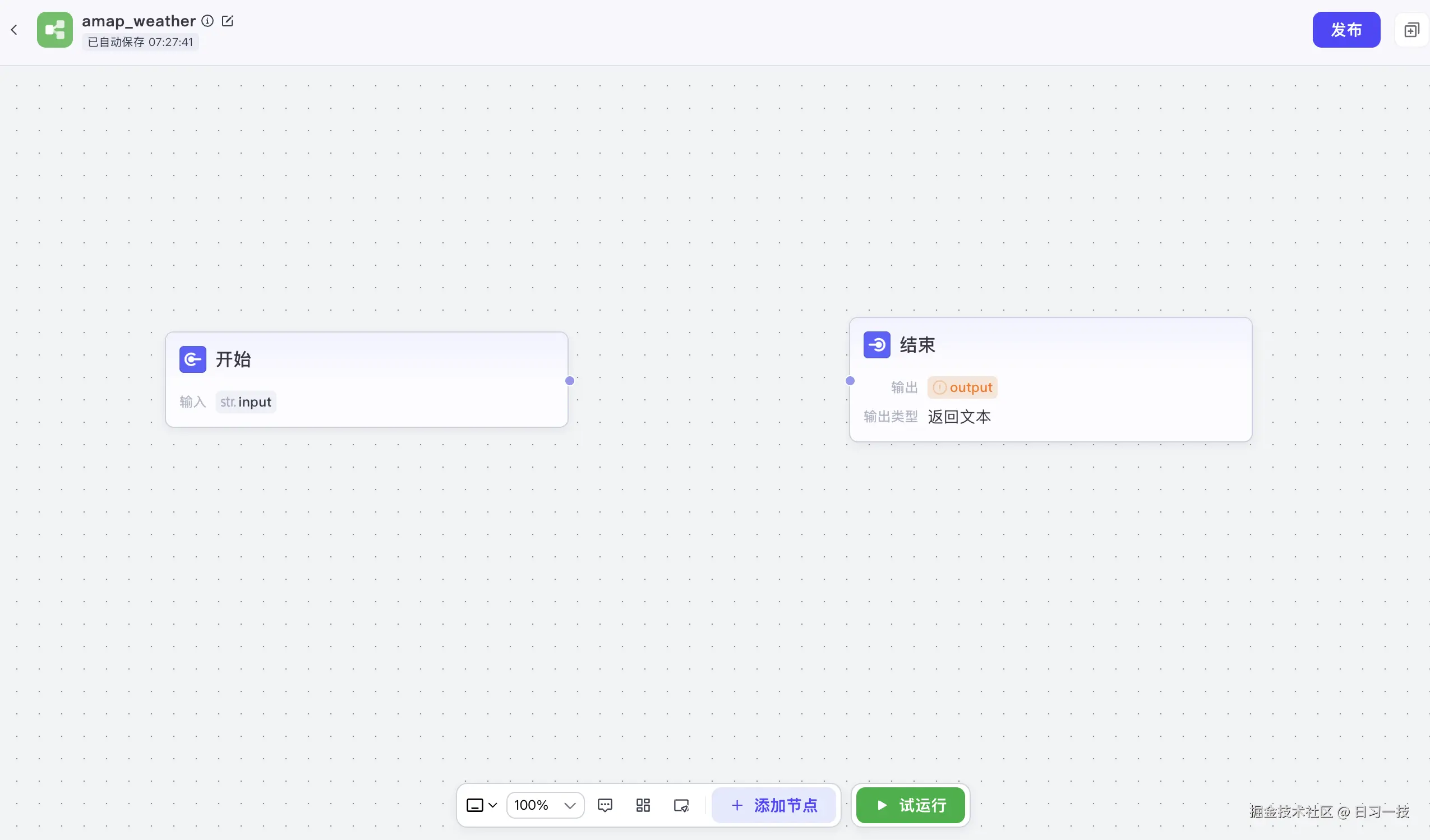Open a new workflow via the top-right panel icon

click(1411, 30)
